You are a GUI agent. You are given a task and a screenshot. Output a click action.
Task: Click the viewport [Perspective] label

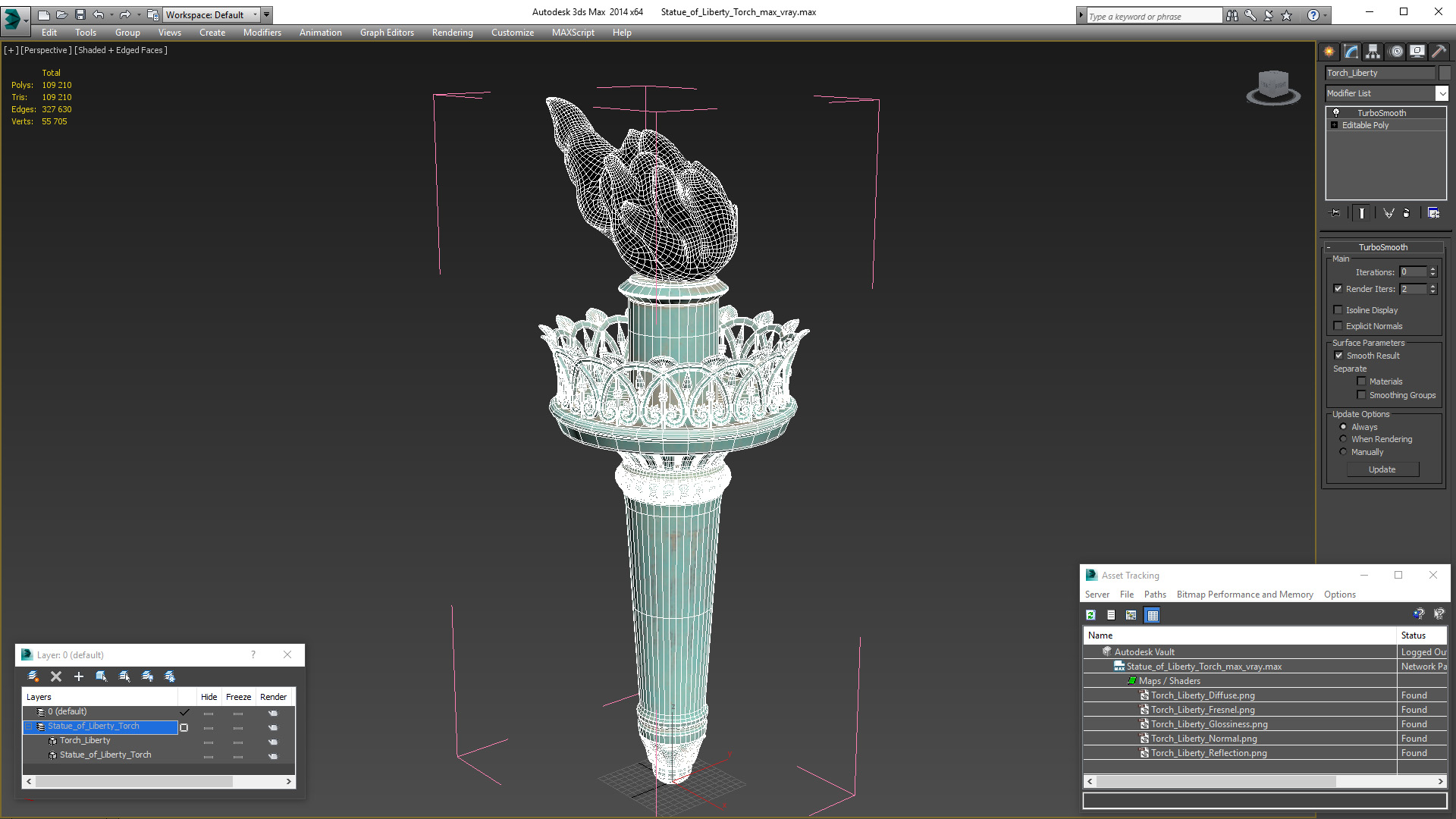(x=46, y=50)
